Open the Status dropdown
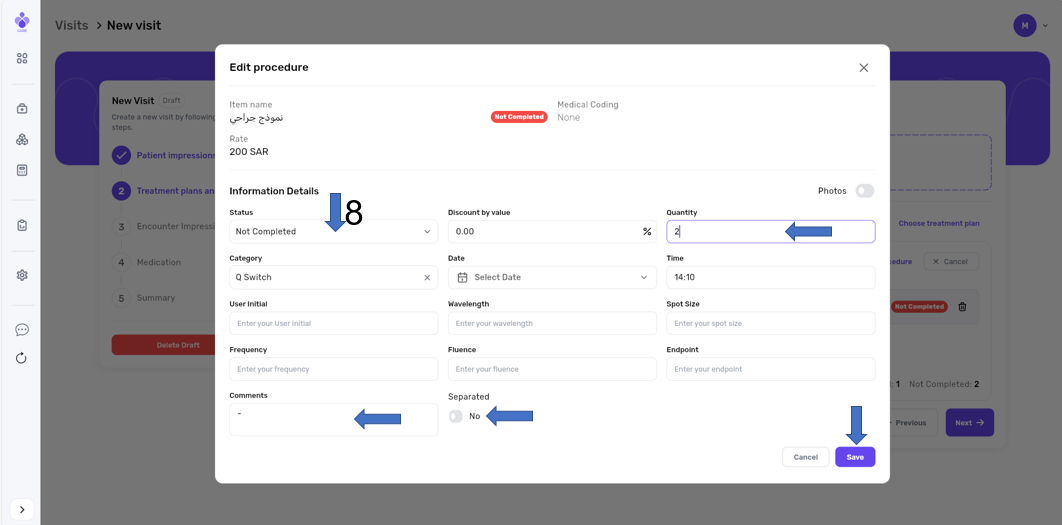This screenshot has height=525, width=1062. click(x=333, y=232)
